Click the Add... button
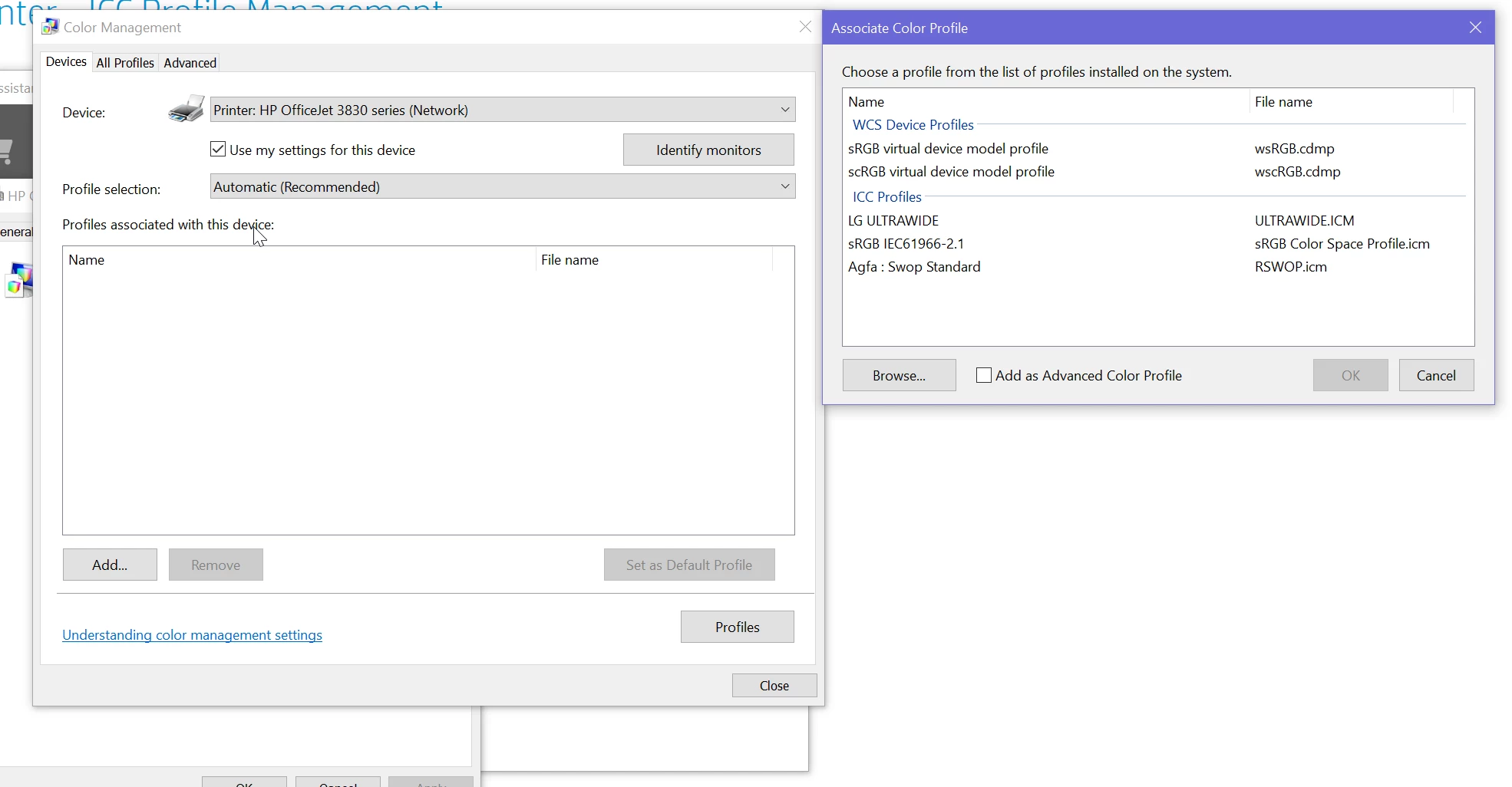Viewport: 1512px width, 787px height. [110, 565]
